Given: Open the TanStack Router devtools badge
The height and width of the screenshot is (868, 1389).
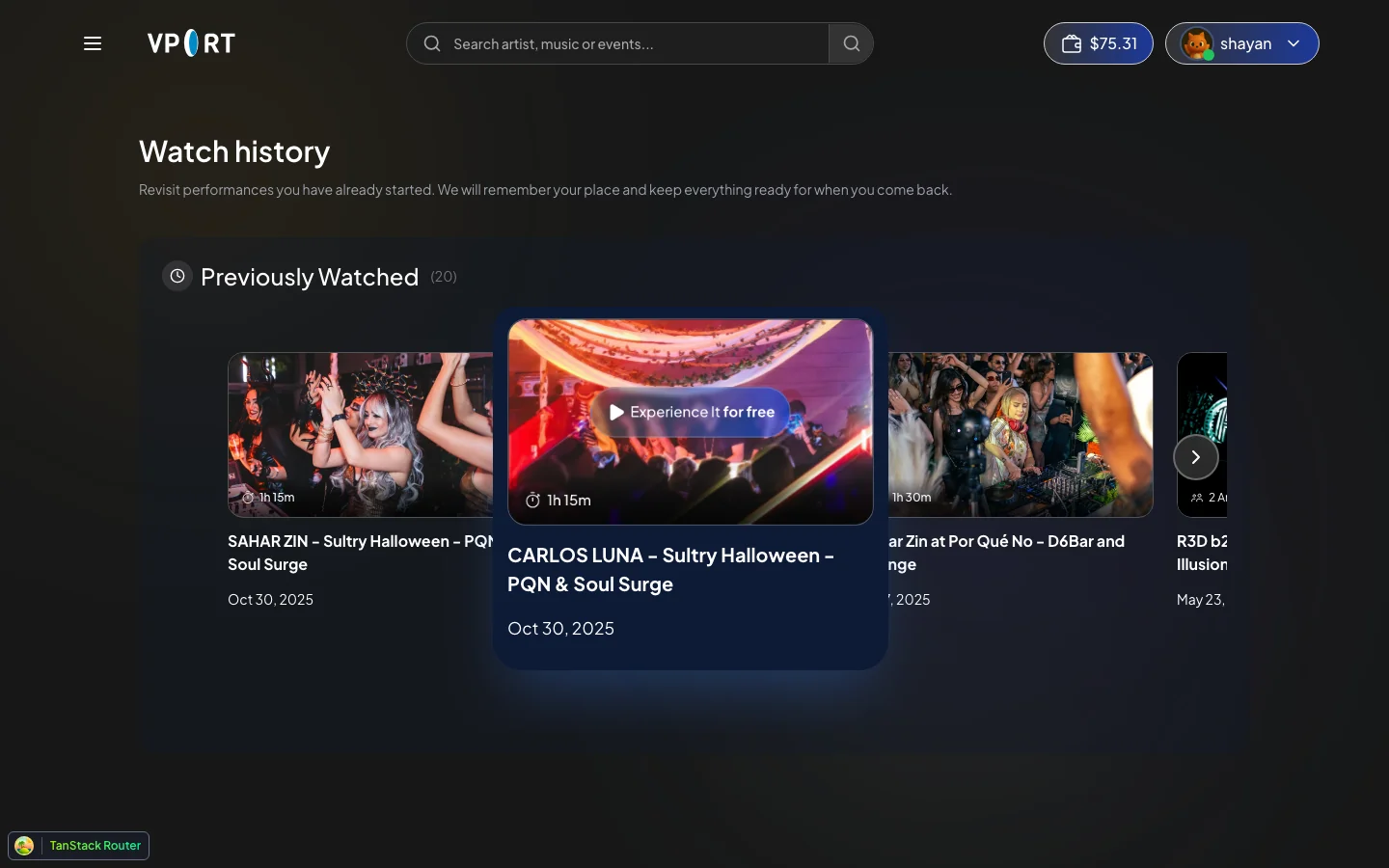Looking at the screenshot, I should (79, 846).
